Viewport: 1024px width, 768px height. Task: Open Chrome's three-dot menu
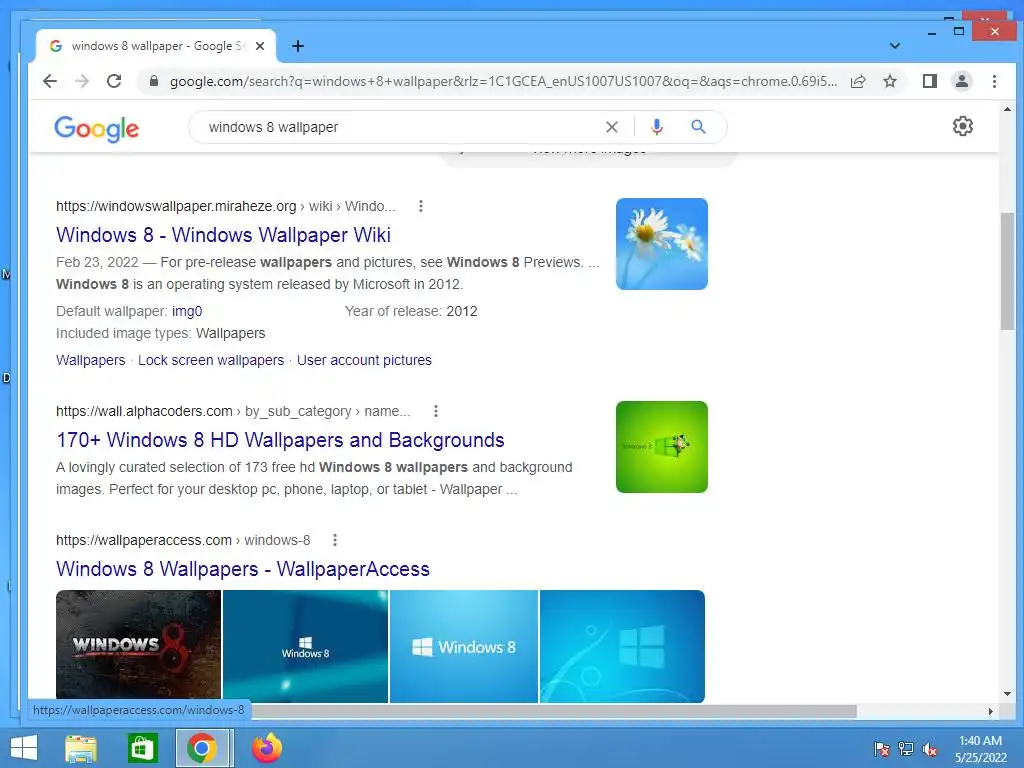tap(994, 81)
